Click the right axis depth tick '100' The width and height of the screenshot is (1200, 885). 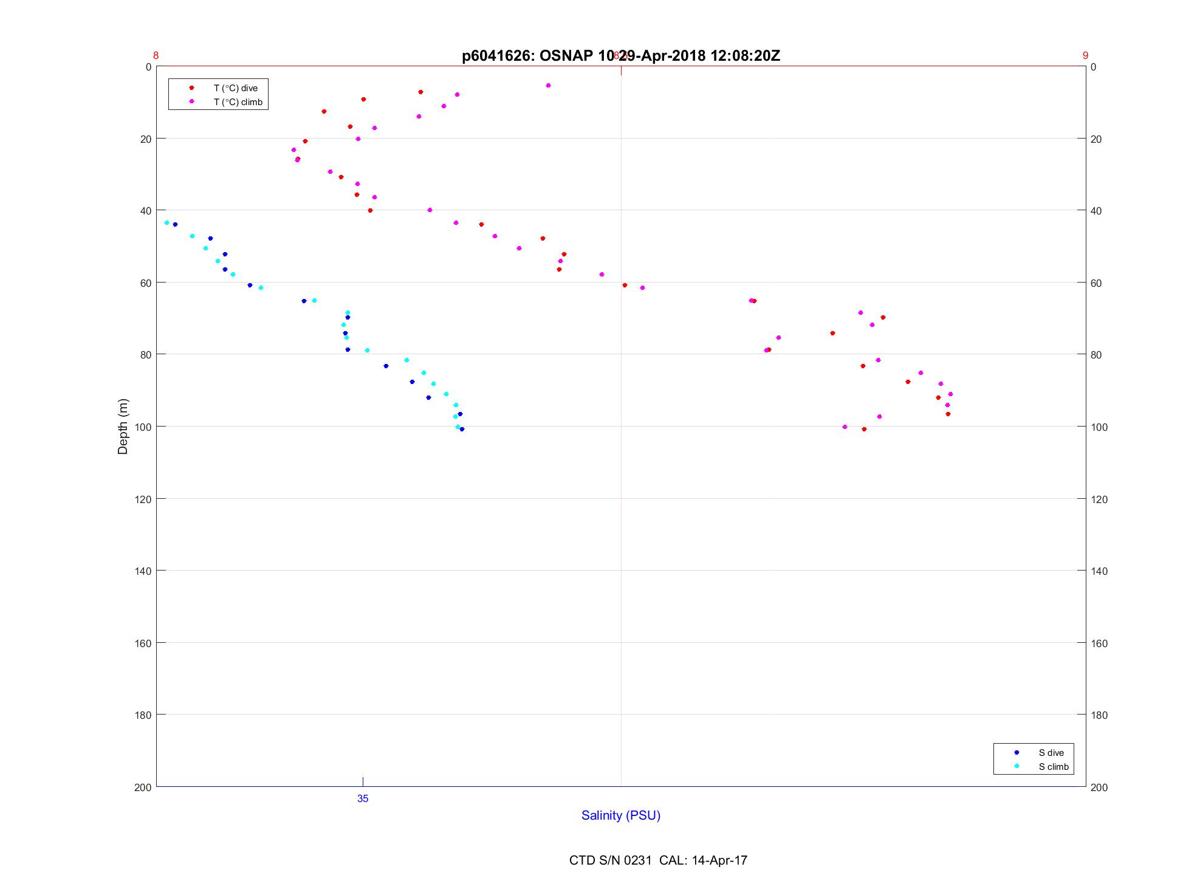click(x=1099, y=427)
